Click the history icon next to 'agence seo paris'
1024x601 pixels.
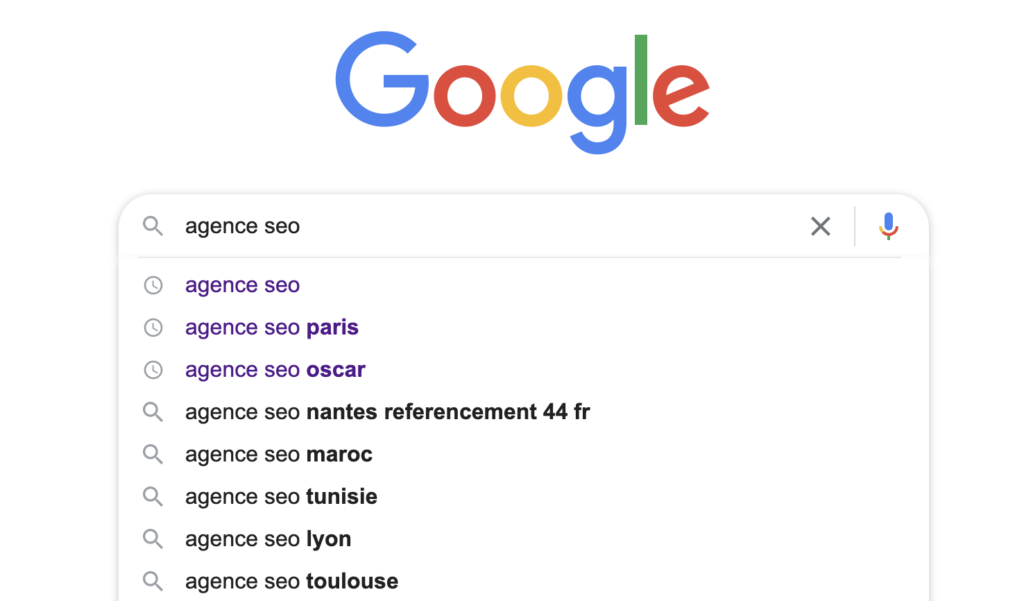click(152, 327)
